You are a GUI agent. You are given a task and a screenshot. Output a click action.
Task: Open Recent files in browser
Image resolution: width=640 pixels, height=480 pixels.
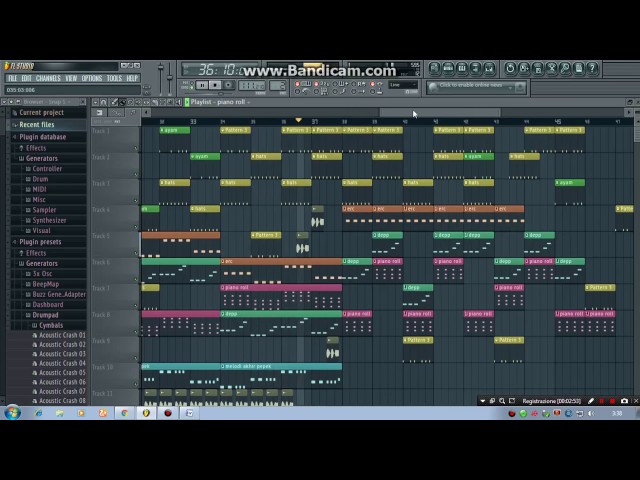pyautogui.click(x=37, y=125)
